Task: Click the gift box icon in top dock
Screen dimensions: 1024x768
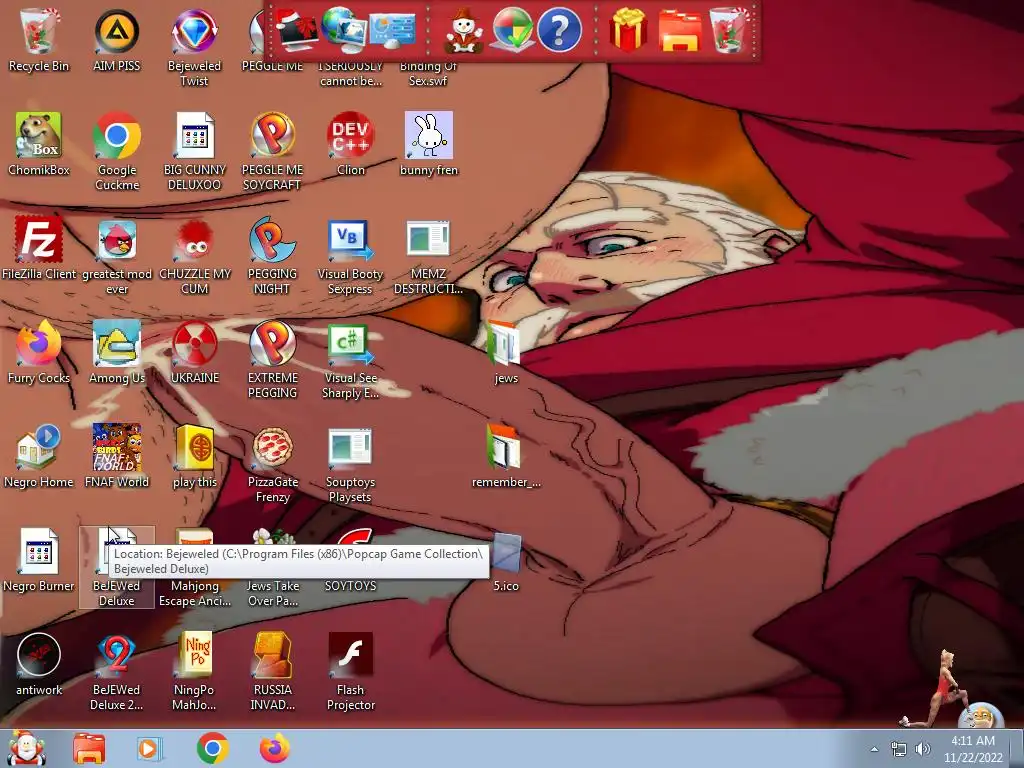Action: pos(628,30)
